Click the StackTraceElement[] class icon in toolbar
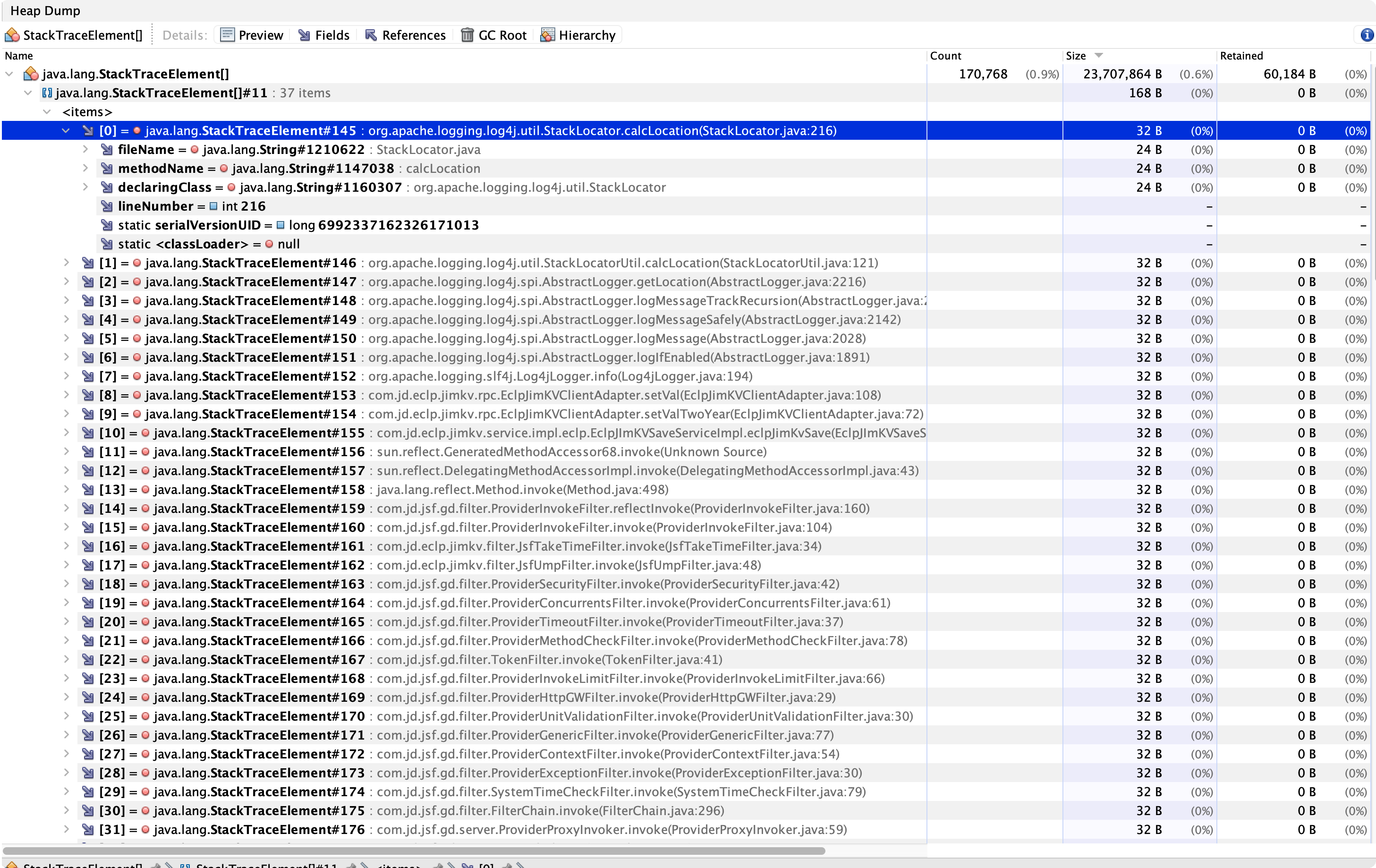This screenshot has height=868, width=1376. [12, 35]
